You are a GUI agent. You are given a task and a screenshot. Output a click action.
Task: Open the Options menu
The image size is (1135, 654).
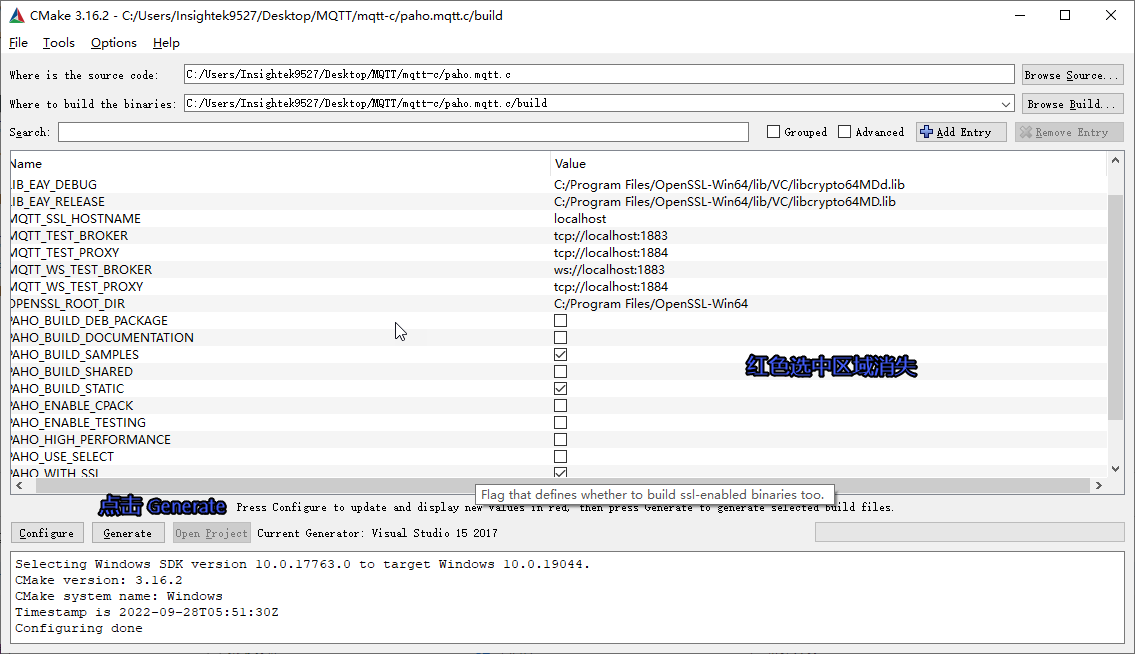tap(114, 43)
